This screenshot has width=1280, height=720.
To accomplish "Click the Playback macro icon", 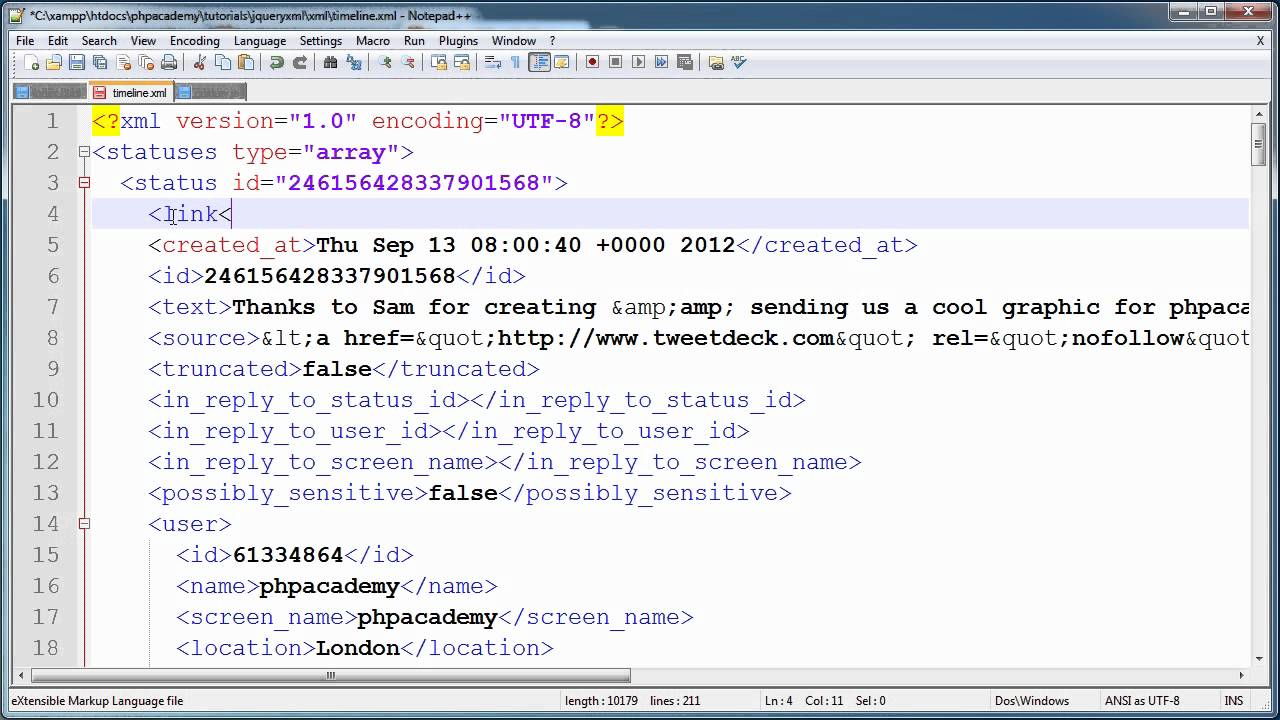I will [638, 62].
